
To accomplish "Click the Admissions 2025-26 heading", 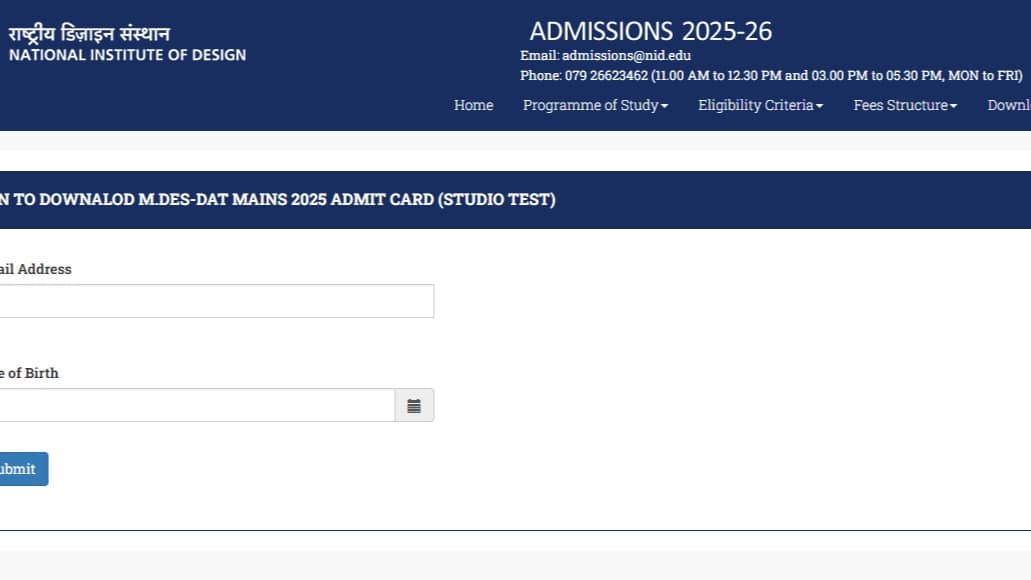I will point(651,31).
